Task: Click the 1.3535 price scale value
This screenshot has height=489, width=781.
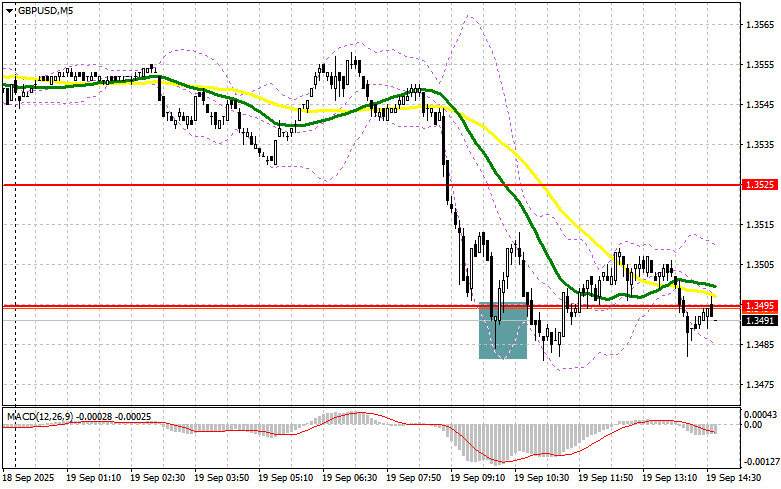Action: tap(760, 144)
